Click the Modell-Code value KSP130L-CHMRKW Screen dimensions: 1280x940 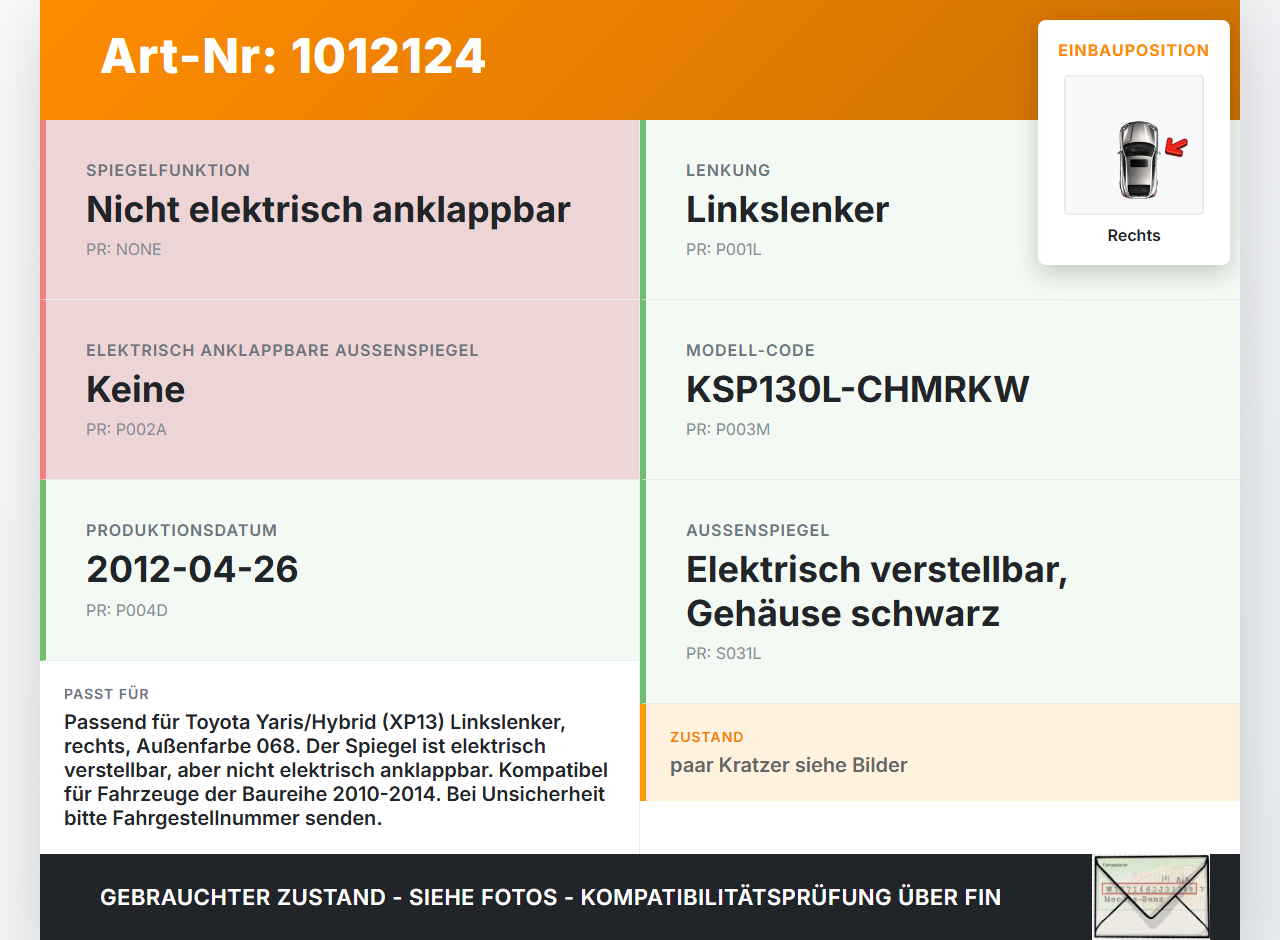coord(857,389)
